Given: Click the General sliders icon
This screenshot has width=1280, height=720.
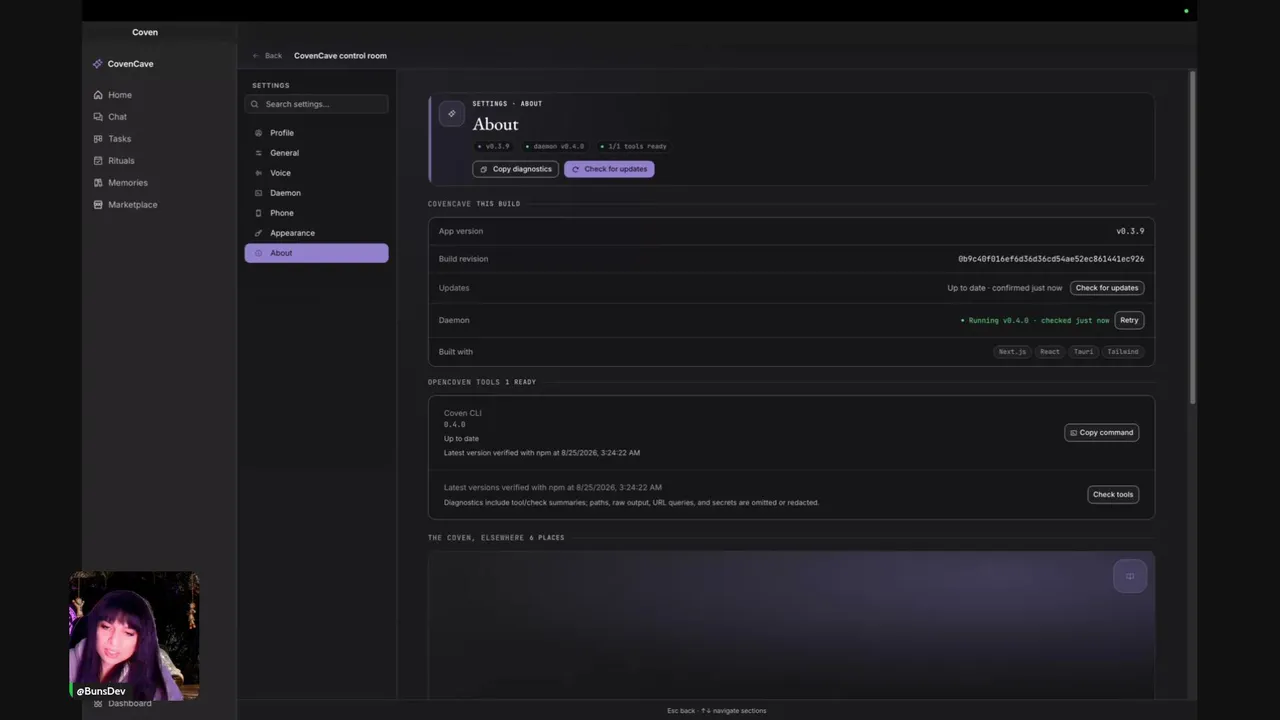Looking at the screenshot, I should (259, 153).
